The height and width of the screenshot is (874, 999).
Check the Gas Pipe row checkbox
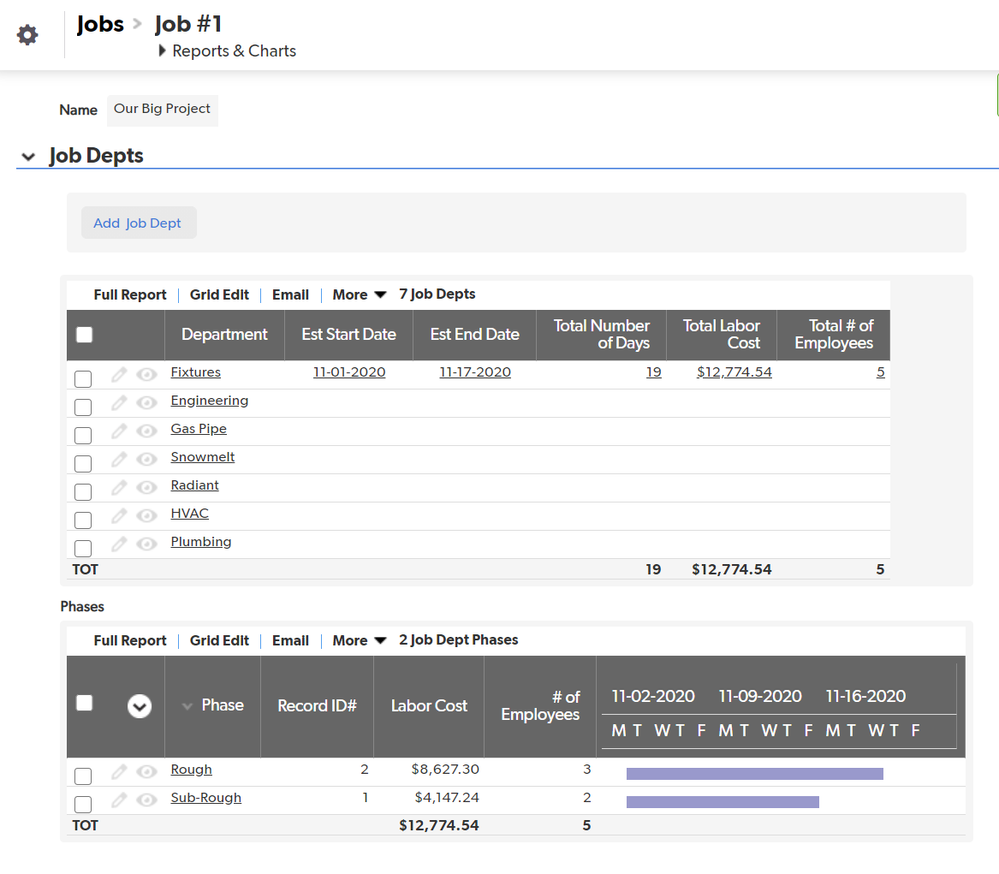pyautogui.click(x=83, y=436)
